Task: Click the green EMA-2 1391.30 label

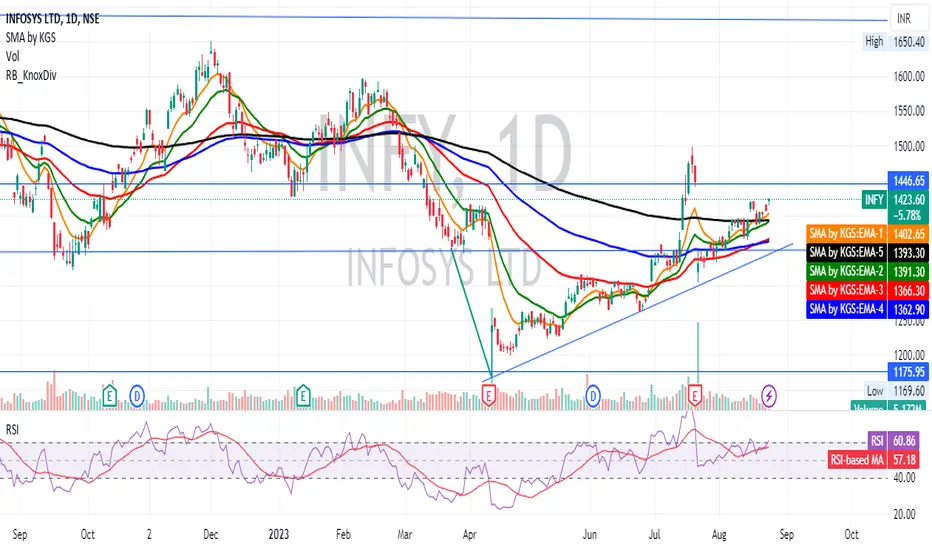Action: pos(868,272)
